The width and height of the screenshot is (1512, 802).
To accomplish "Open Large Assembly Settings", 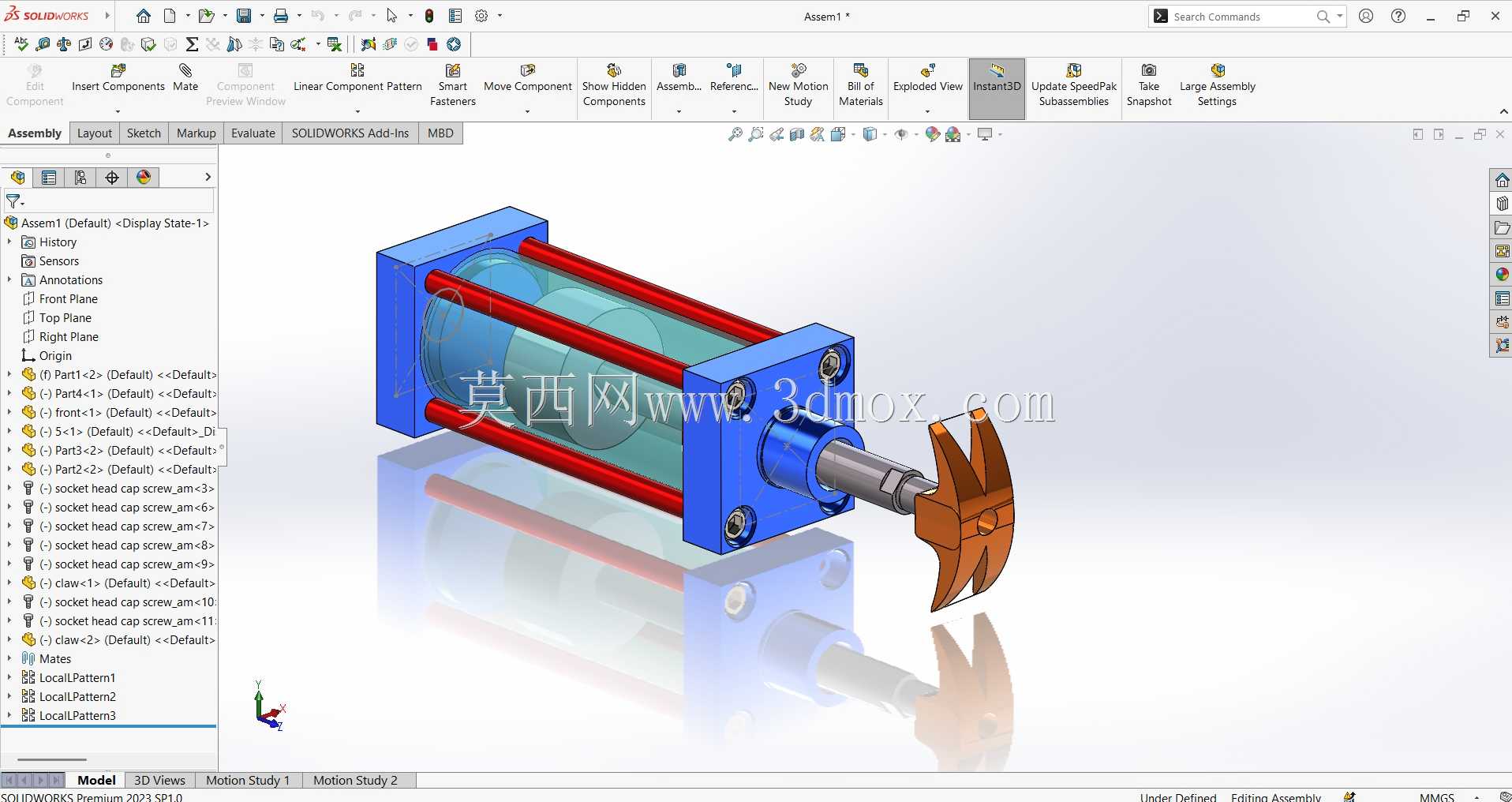I will tap(1218, 85).
